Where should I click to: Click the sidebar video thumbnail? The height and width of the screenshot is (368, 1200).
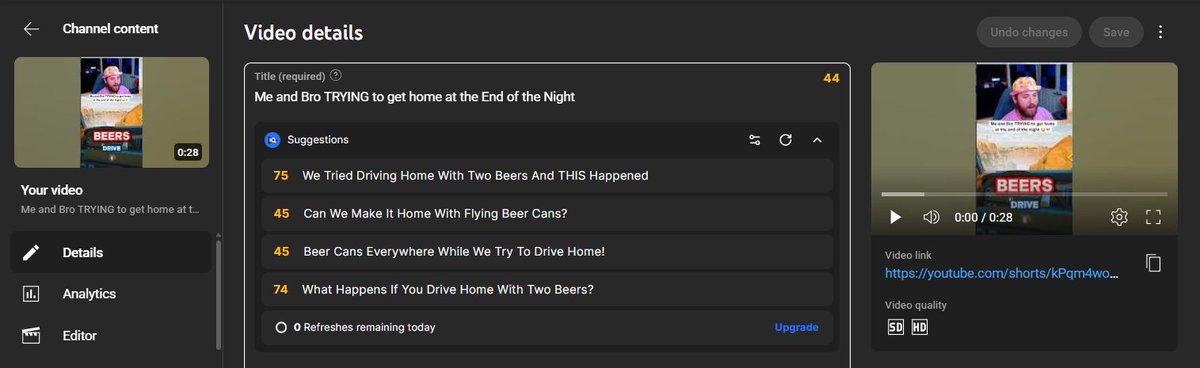(111, 112)
